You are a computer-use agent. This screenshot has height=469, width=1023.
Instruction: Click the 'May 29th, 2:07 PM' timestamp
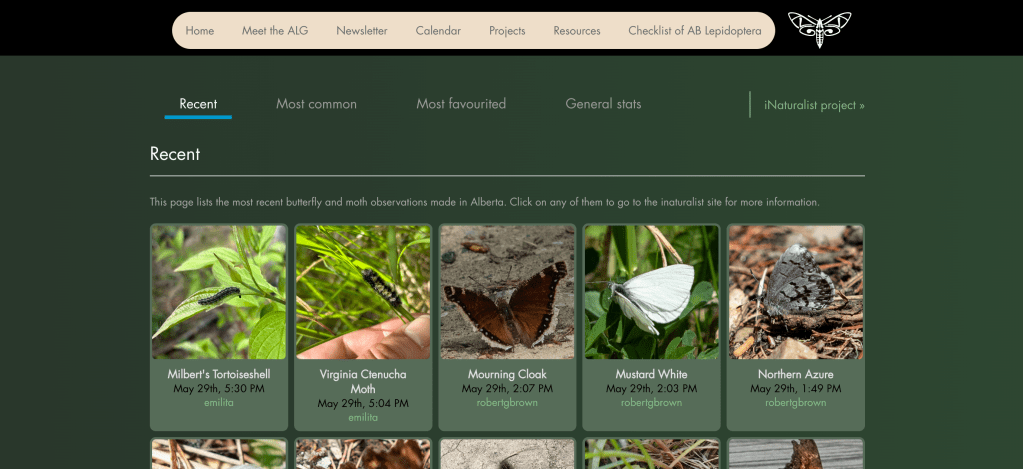pyautogui.click(x=508, y=389)
